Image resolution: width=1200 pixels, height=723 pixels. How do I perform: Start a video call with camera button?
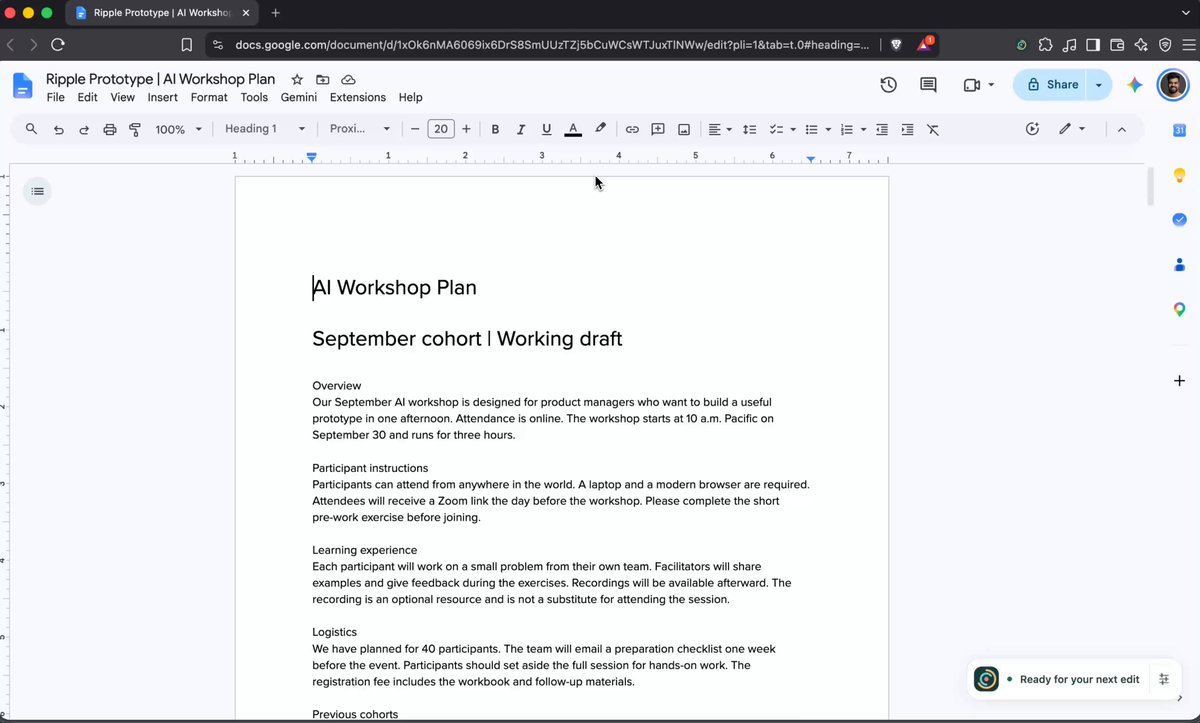(971, 85)
